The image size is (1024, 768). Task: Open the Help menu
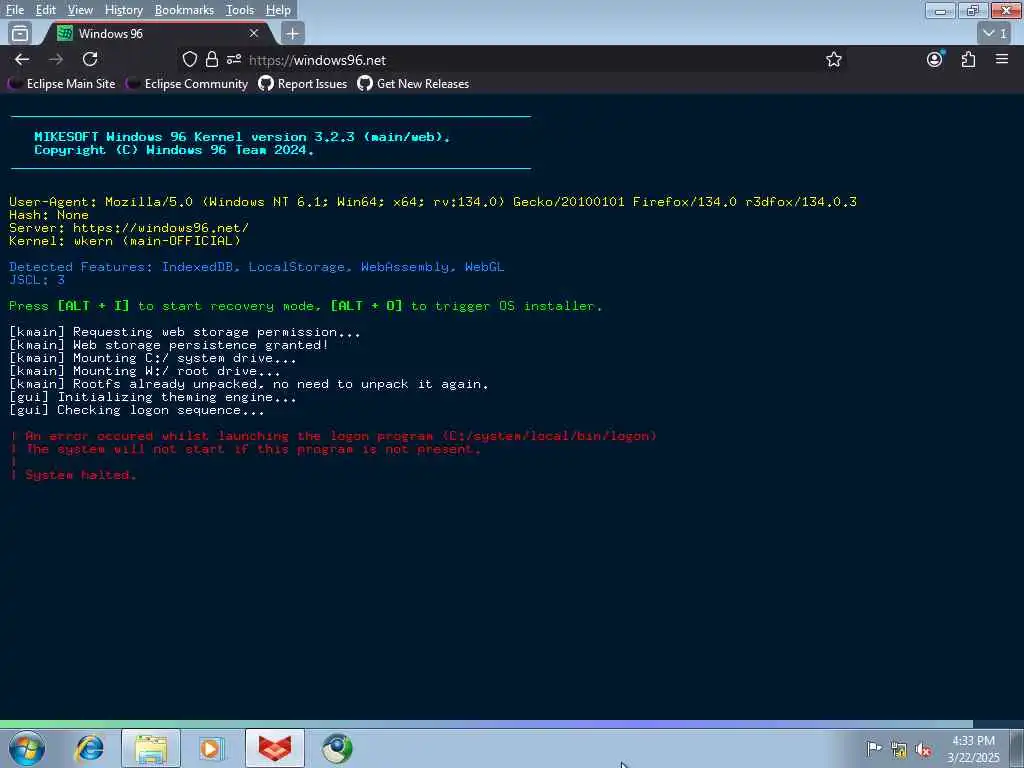278,10
